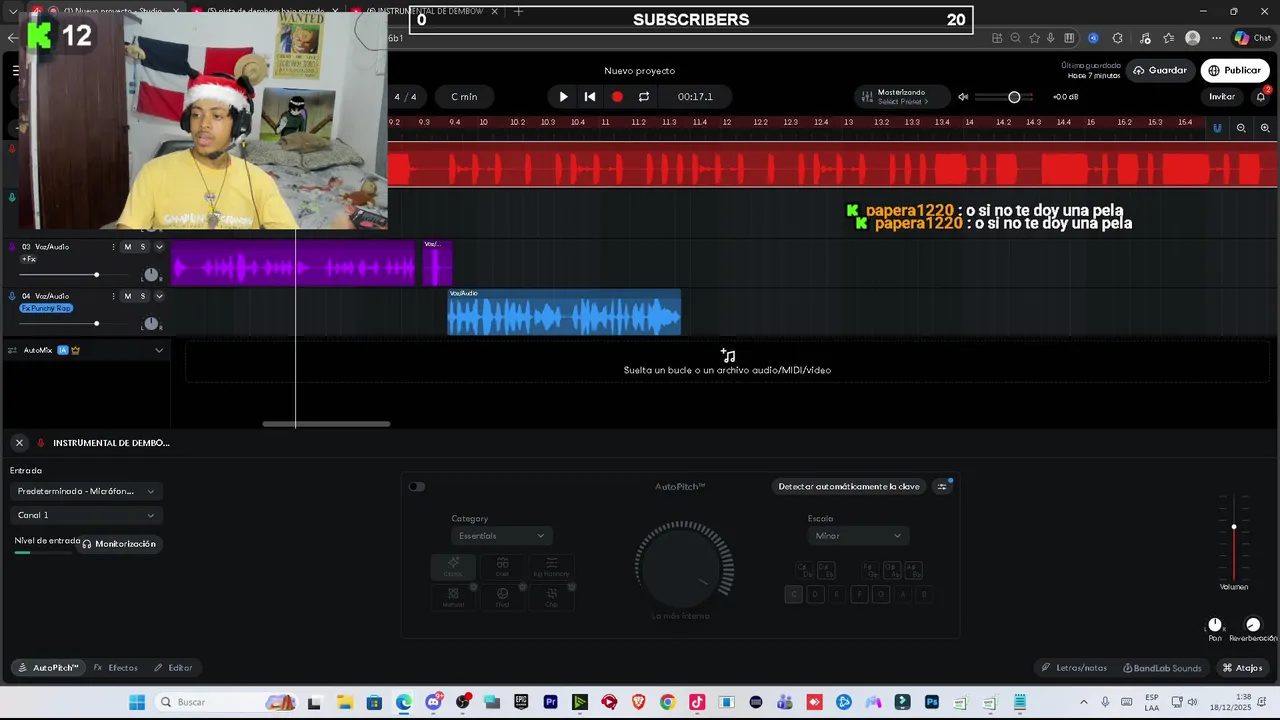Click track 03 pan knob
This screenshot has width=1280, height=720.
151,275
